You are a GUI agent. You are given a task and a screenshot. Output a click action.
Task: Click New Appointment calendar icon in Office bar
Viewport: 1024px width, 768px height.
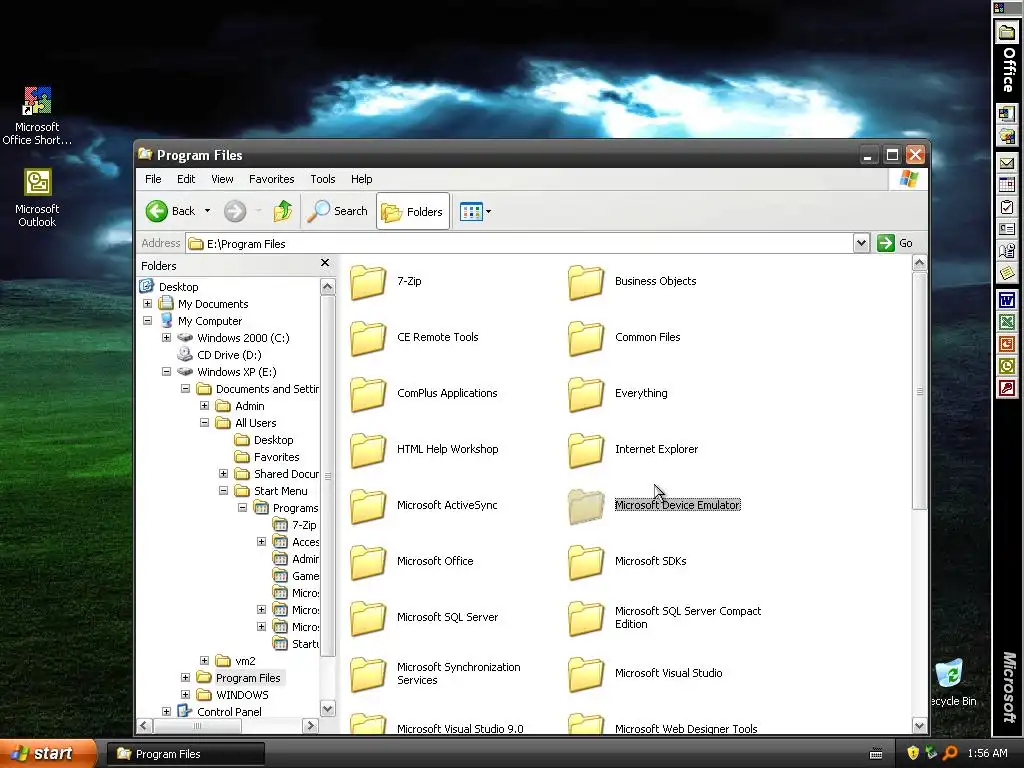1006,185
